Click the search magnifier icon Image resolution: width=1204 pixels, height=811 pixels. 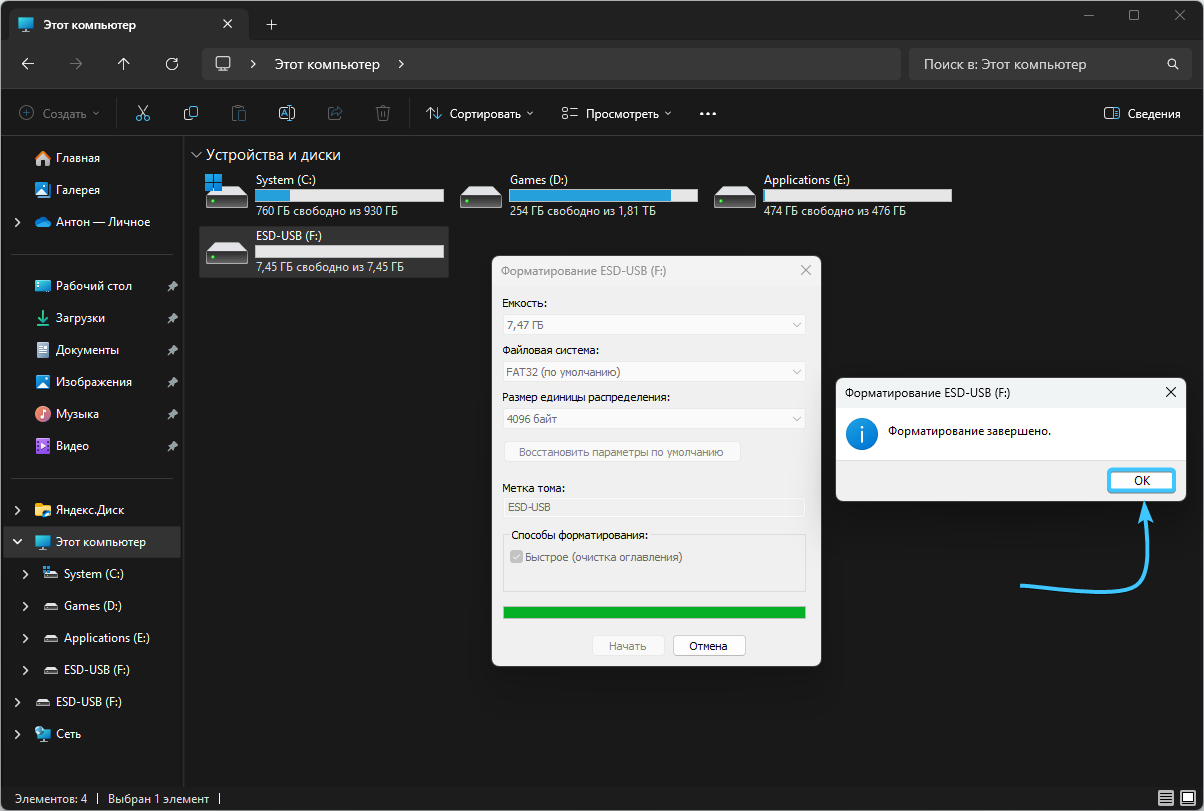tap(1173, 64)
